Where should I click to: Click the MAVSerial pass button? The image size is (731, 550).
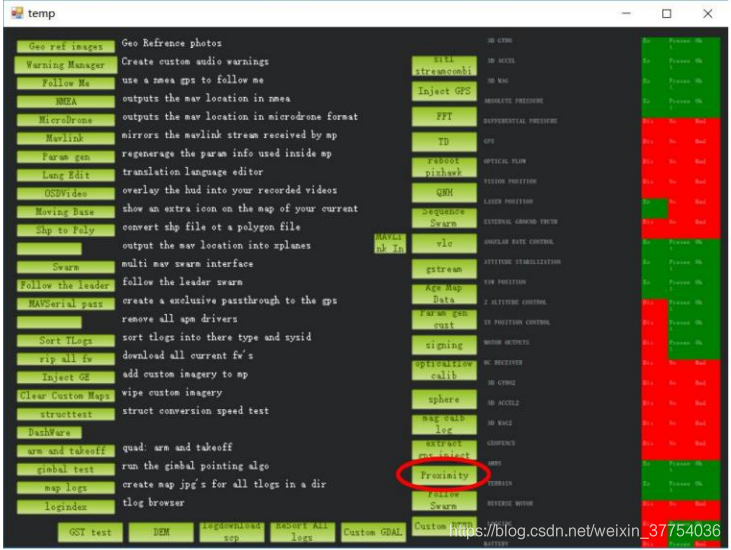coord(66,304)
